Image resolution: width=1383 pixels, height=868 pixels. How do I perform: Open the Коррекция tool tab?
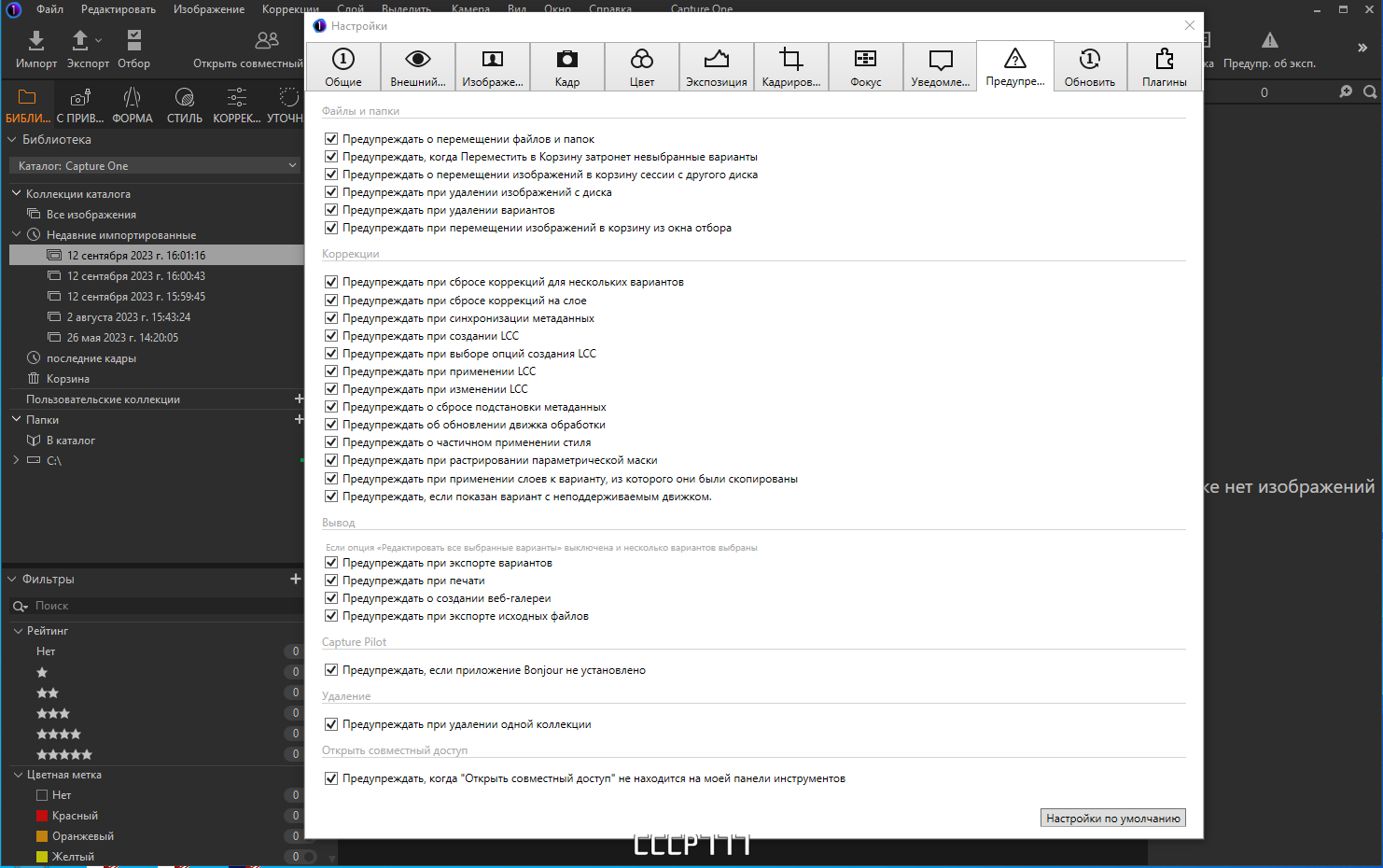(x=237, y=104)
